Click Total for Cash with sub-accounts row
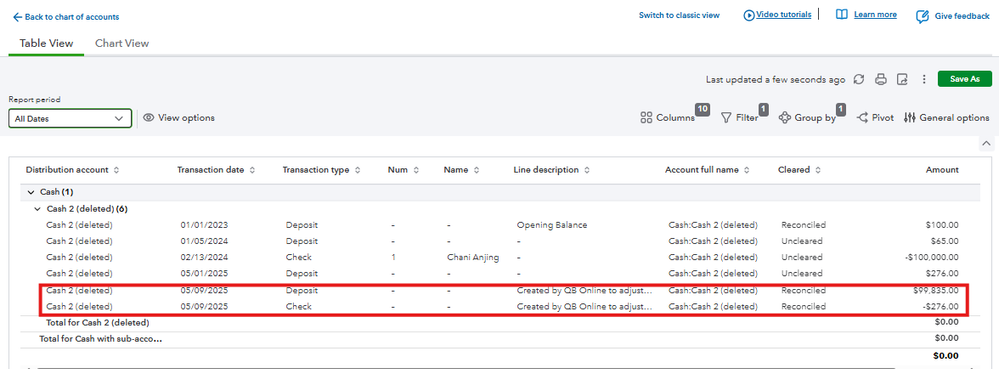The height and width of the screenshot is (369, 999). (500, 338)
